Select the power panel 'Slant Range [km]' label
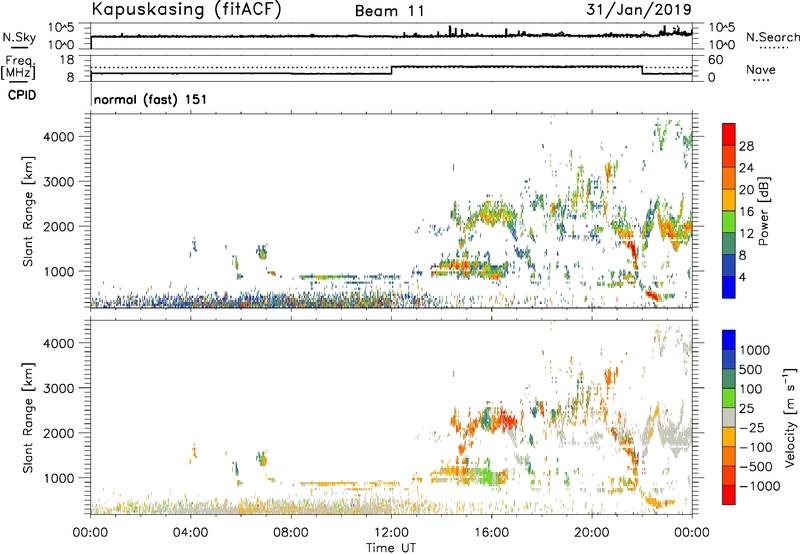 (x=29, y=211)
